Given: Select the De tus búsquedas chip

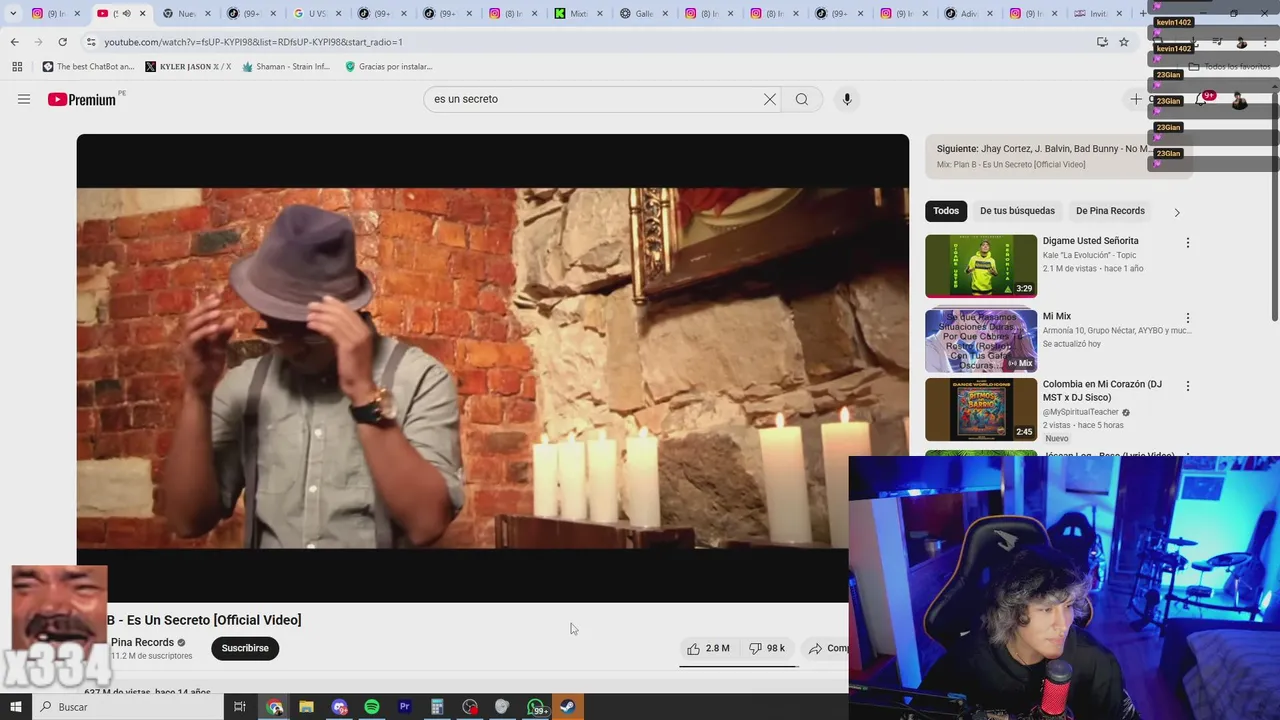Looking at the screenshot, I should pos(1017,211).
